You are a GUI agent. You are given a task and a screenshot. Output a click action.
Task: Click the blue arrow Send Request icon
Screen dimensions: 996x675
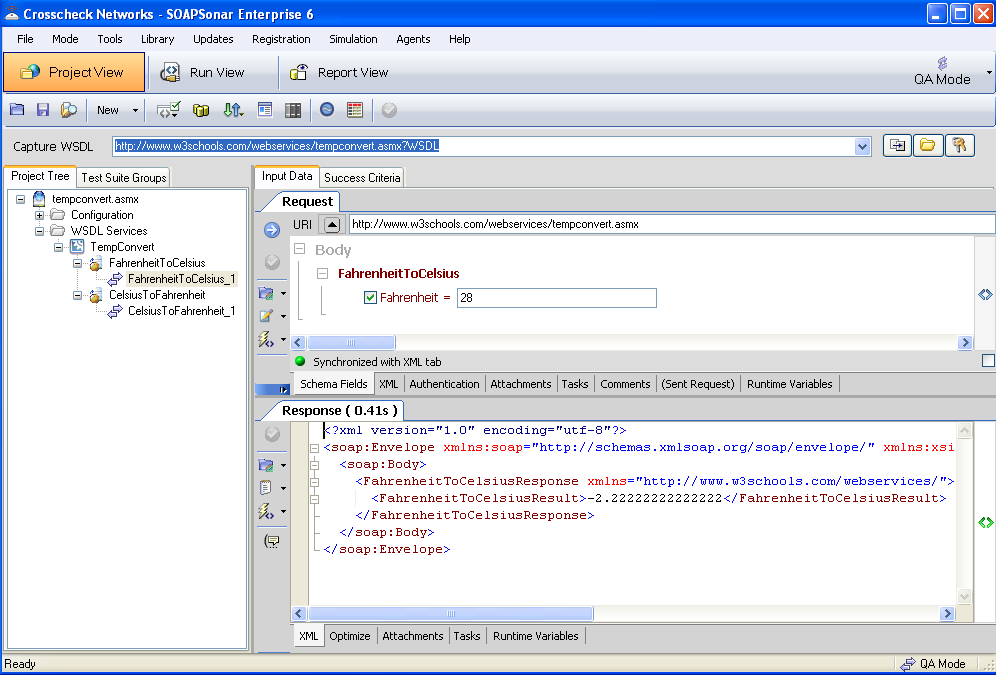click(271, 231)
